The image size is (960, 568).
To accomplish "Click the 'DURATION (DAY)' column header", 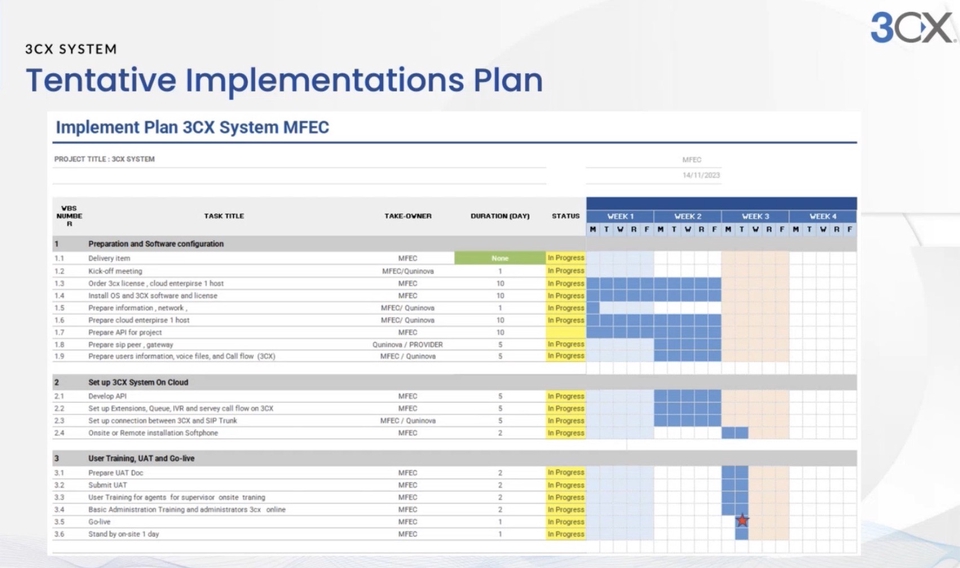I will tap(500, 216).
